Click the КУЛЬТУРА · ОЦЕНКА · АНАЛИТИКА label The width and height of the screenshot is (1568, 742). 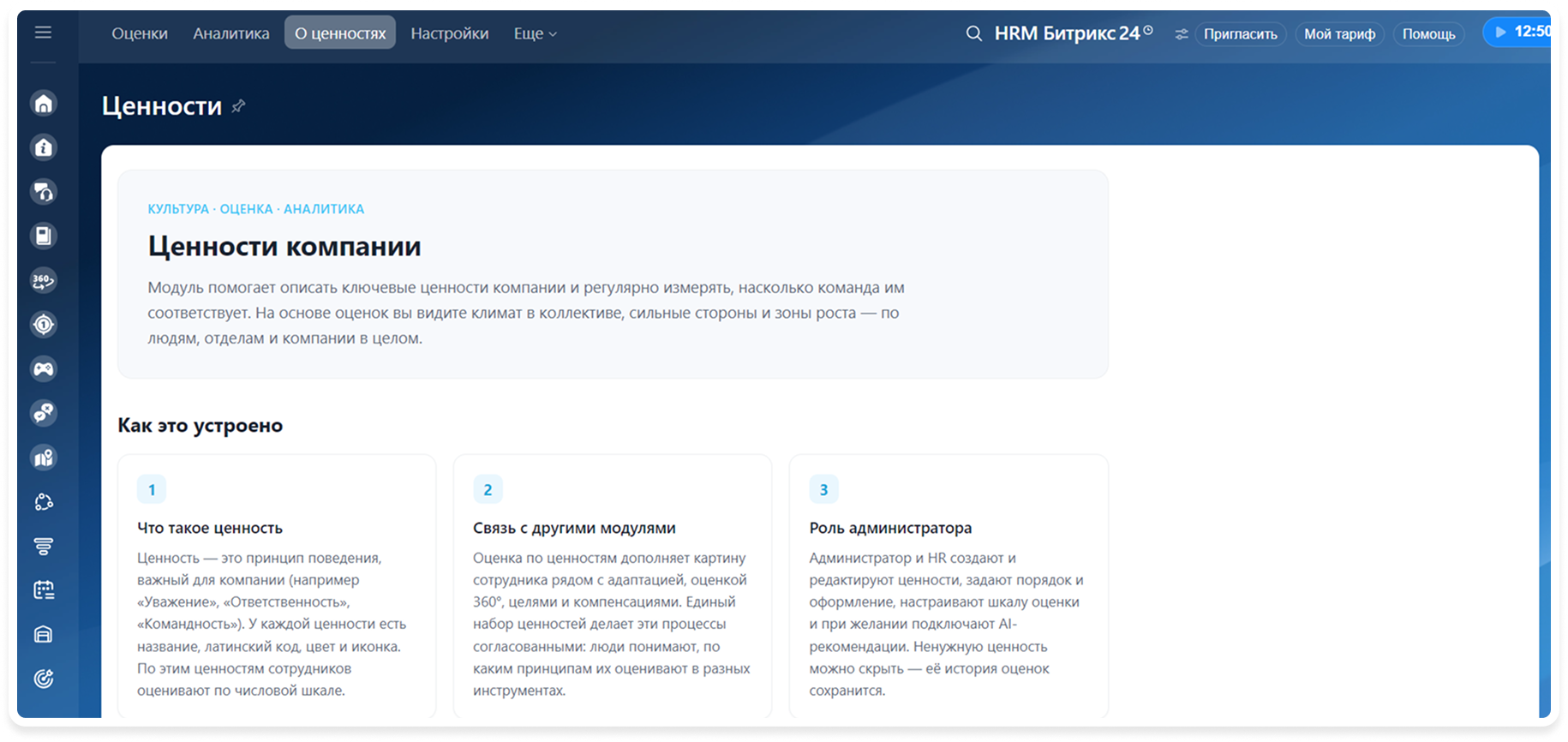[256, 209]
